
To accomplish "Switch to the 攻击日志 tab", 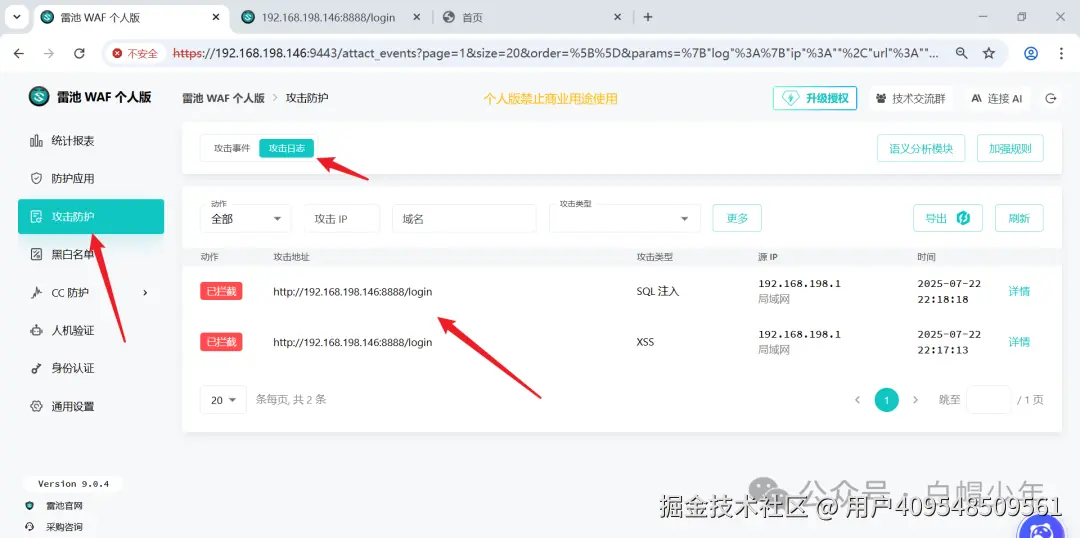I will tap(287, 148).
